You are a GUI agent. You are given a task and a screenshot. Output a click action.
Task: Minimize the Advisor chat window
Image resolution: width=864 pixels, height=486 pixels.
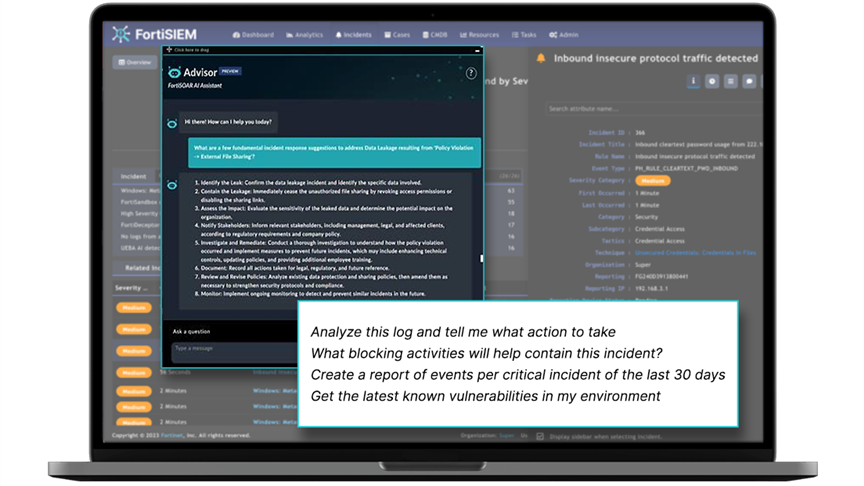(477, 50)
